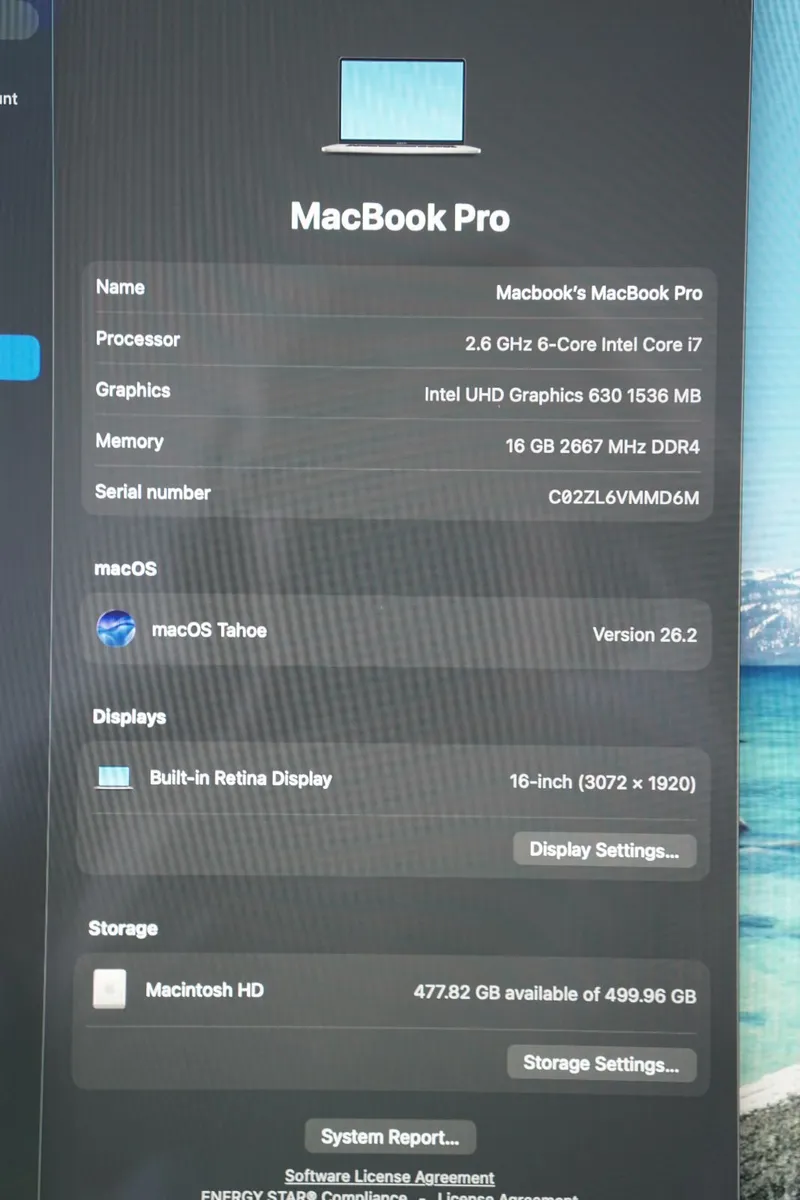Screen dimensions: 800x1200
Task: Click the Serial number row label
Action: (x=153, y=492)
